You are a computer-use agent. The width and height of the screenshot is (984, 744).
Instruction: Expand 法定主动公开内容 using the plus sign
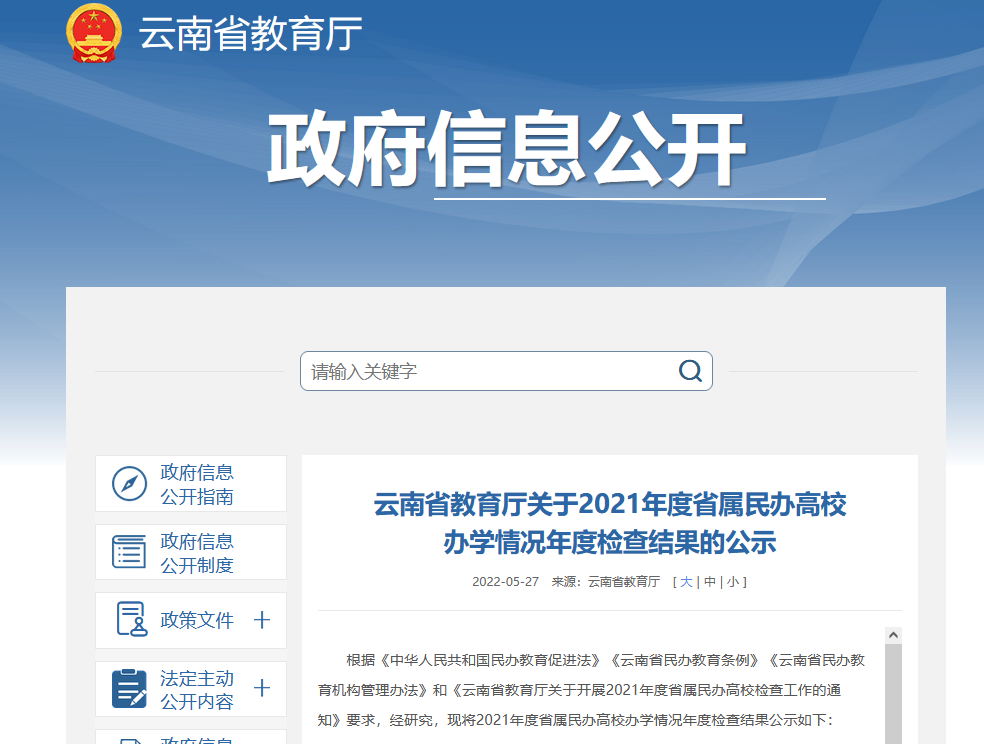pos(262,689)
